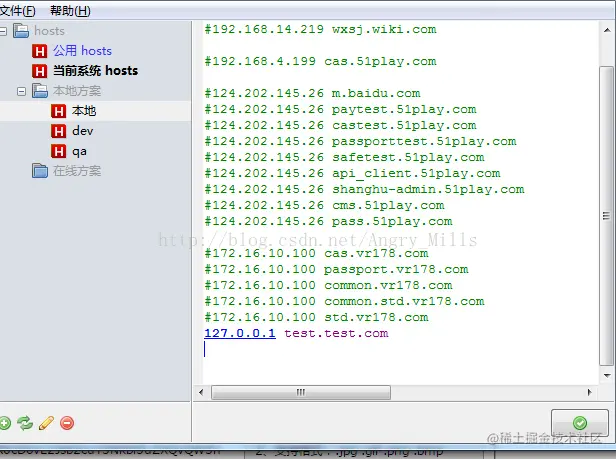Image resolution: width=616 pixels, height=459 pixels.
Task: Click the castest.51play.com line
Action: click(341, 125)
